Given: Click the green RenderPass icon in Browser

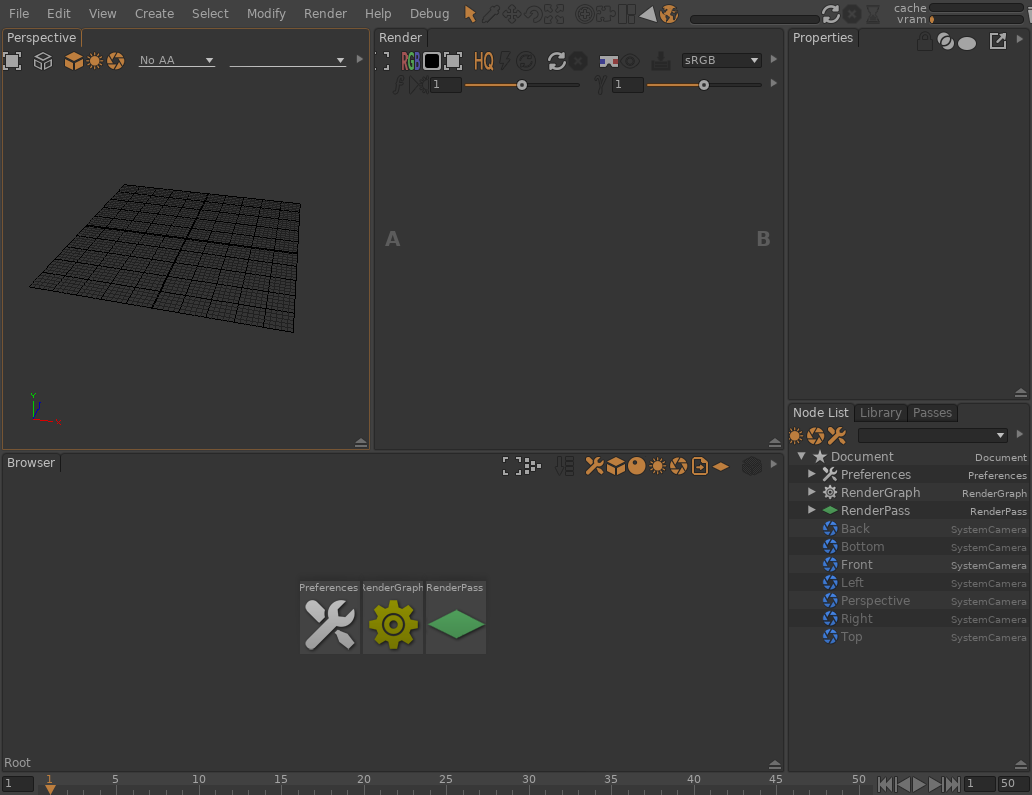Looking at the screenshot, I should pyautogui.click(x=456, y=625).
